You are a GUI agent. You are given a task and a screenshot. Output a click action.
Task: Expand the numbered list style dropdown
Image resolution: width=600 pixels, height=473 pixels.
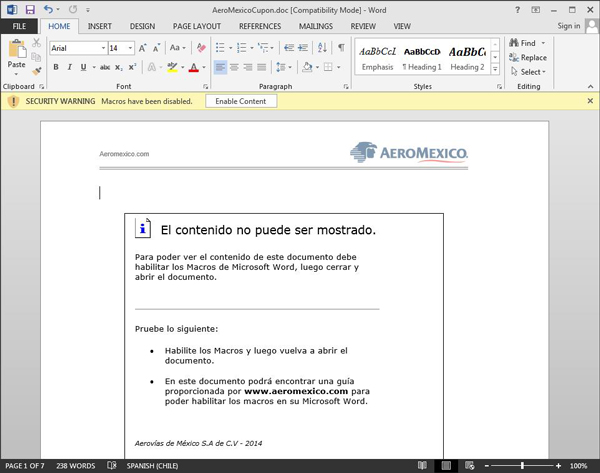point(252,48)
